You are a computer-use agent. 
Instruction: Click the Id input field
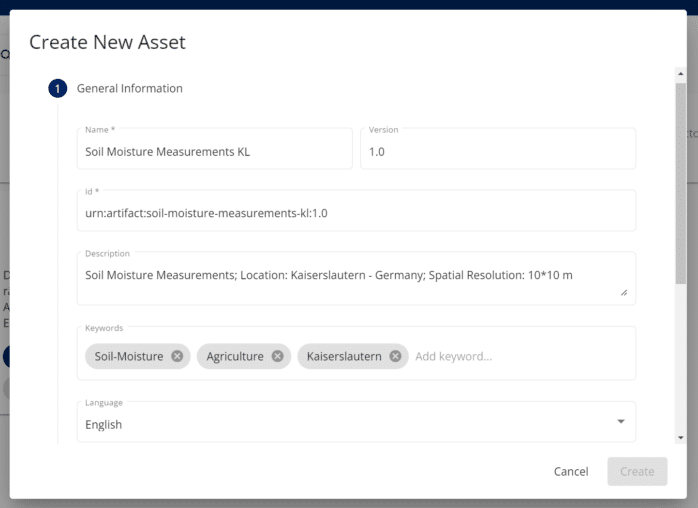coord(356,210)
